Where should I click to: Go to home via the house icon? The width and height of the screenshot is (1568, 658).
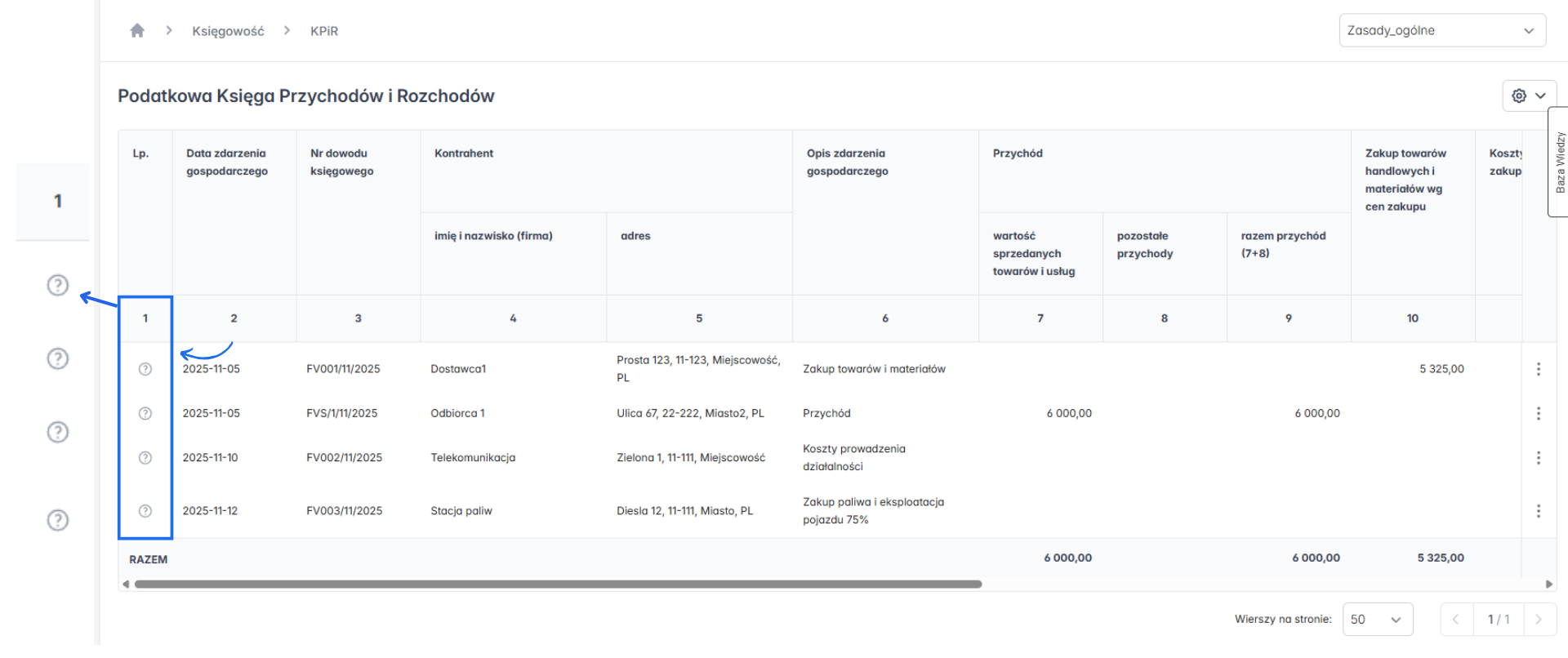137,30
